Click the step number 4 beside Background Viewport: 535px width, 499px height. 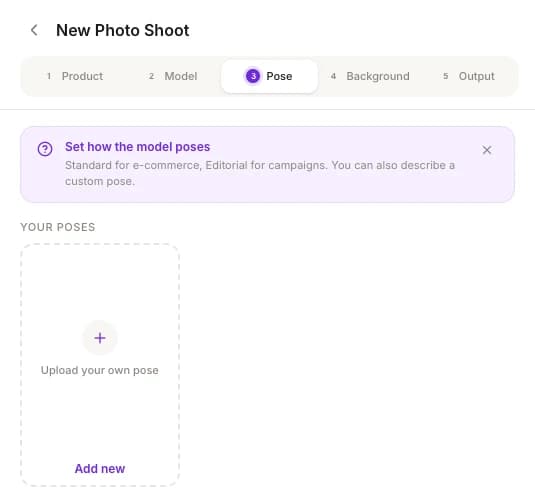click(x=333, y=76)
